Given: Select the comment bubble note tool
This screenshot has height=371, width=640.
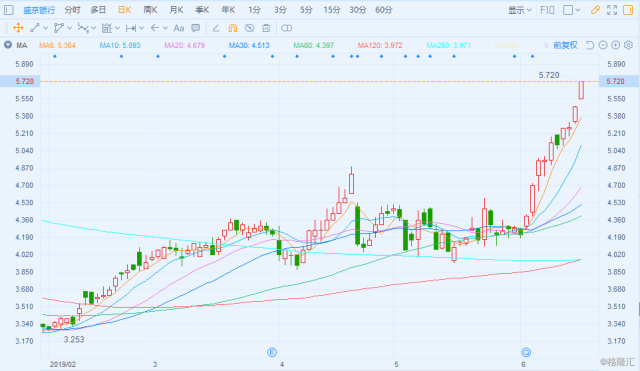Looking at the screenshot, I should (x=196, y=28).
